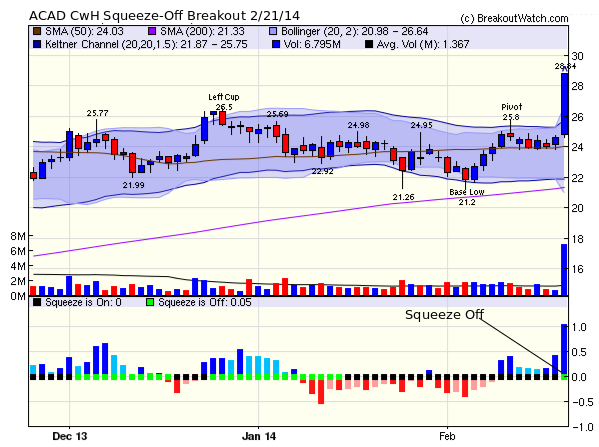Click the tallest blue volume bar
Screen dimensions: 599x447
point(564,270)
